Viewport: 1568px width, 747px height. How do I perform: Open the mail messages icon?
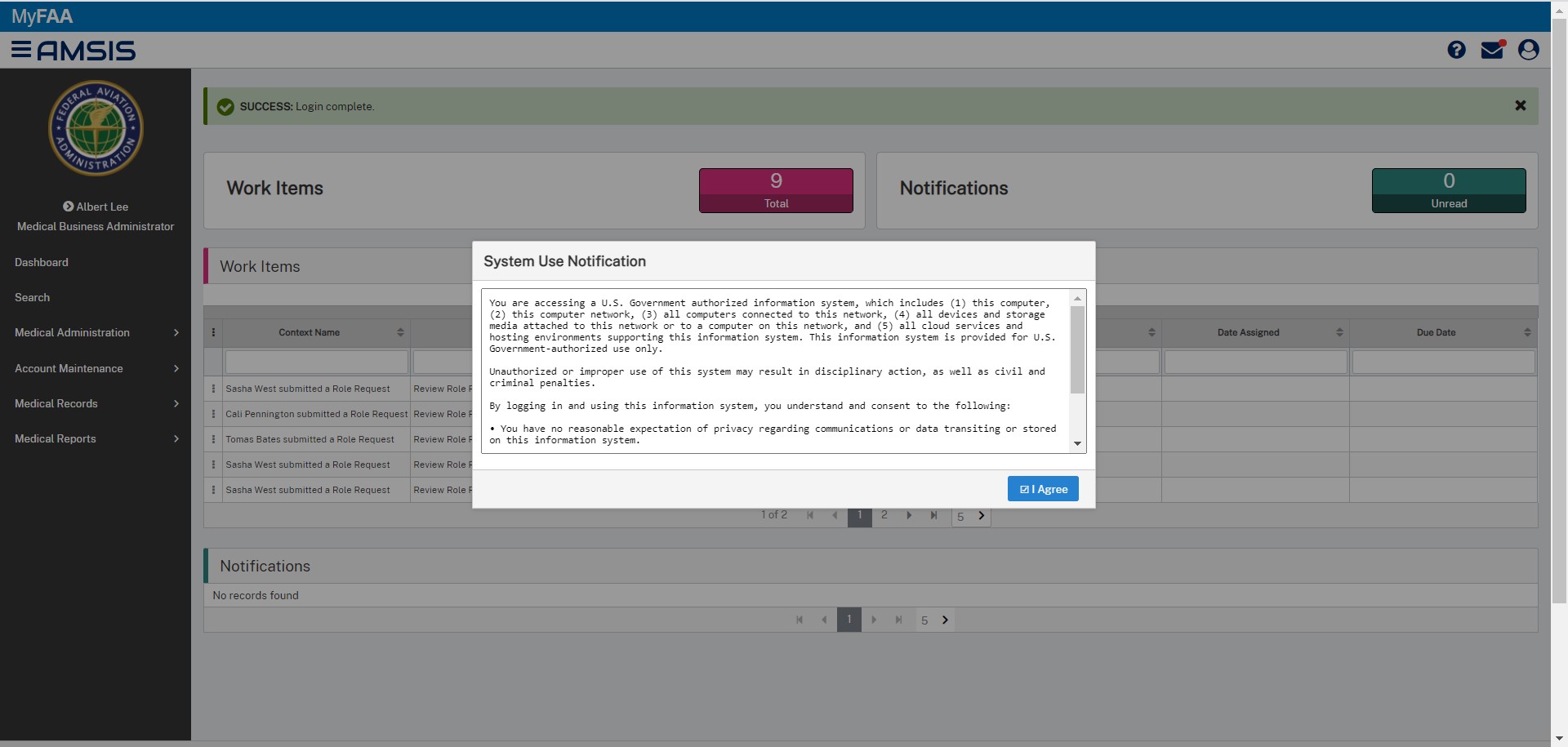coord(1493,50)
